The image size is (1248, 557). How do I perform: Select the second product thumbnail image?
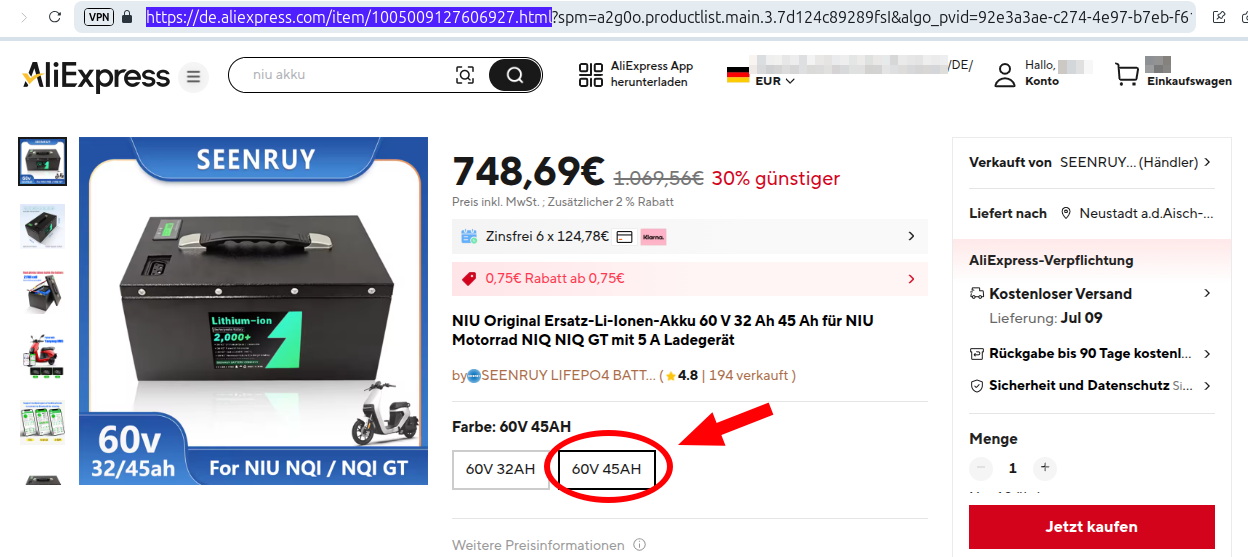pyautogui.click(x=43, y=227)
